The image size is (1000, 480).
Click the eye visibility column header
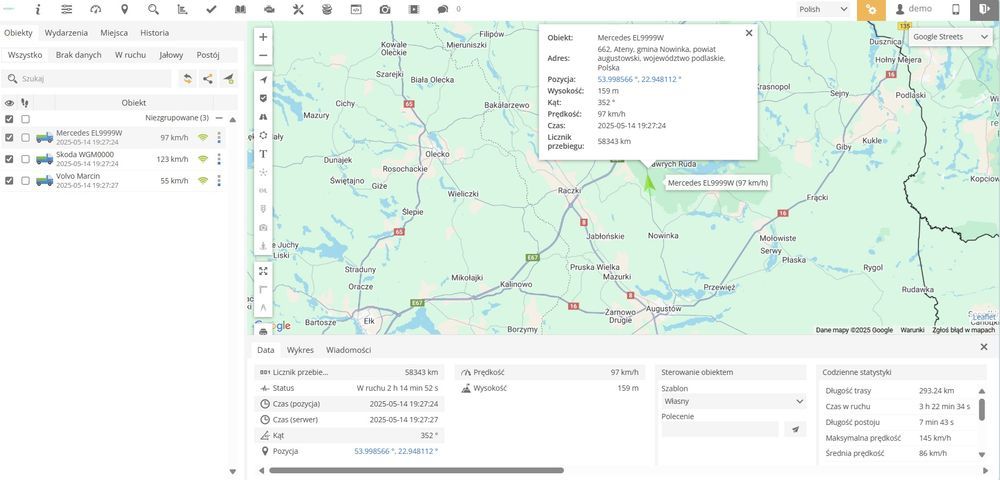(x=9, y=103)
